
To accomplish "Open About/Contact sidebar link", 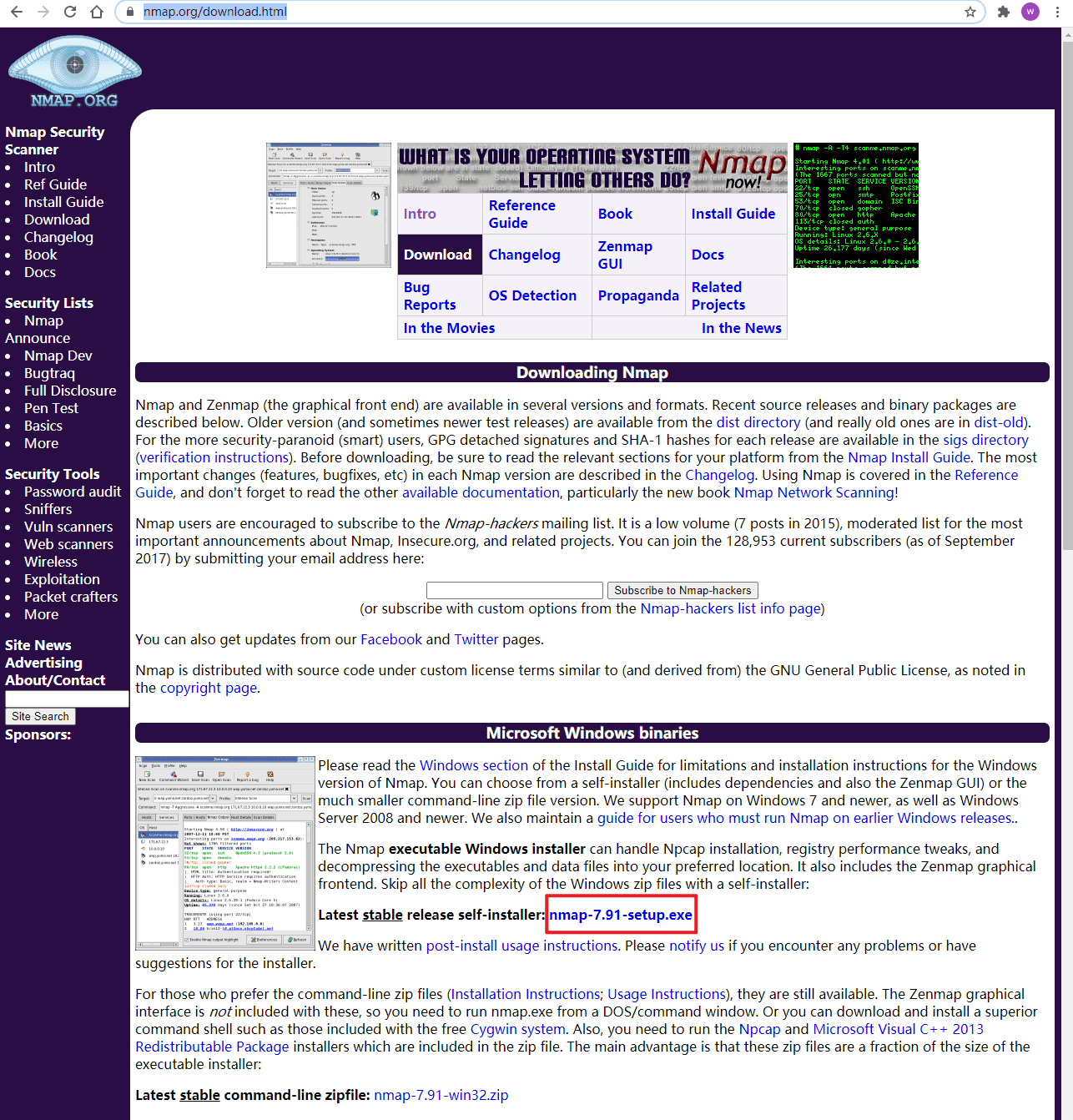I will pos(55,680).
